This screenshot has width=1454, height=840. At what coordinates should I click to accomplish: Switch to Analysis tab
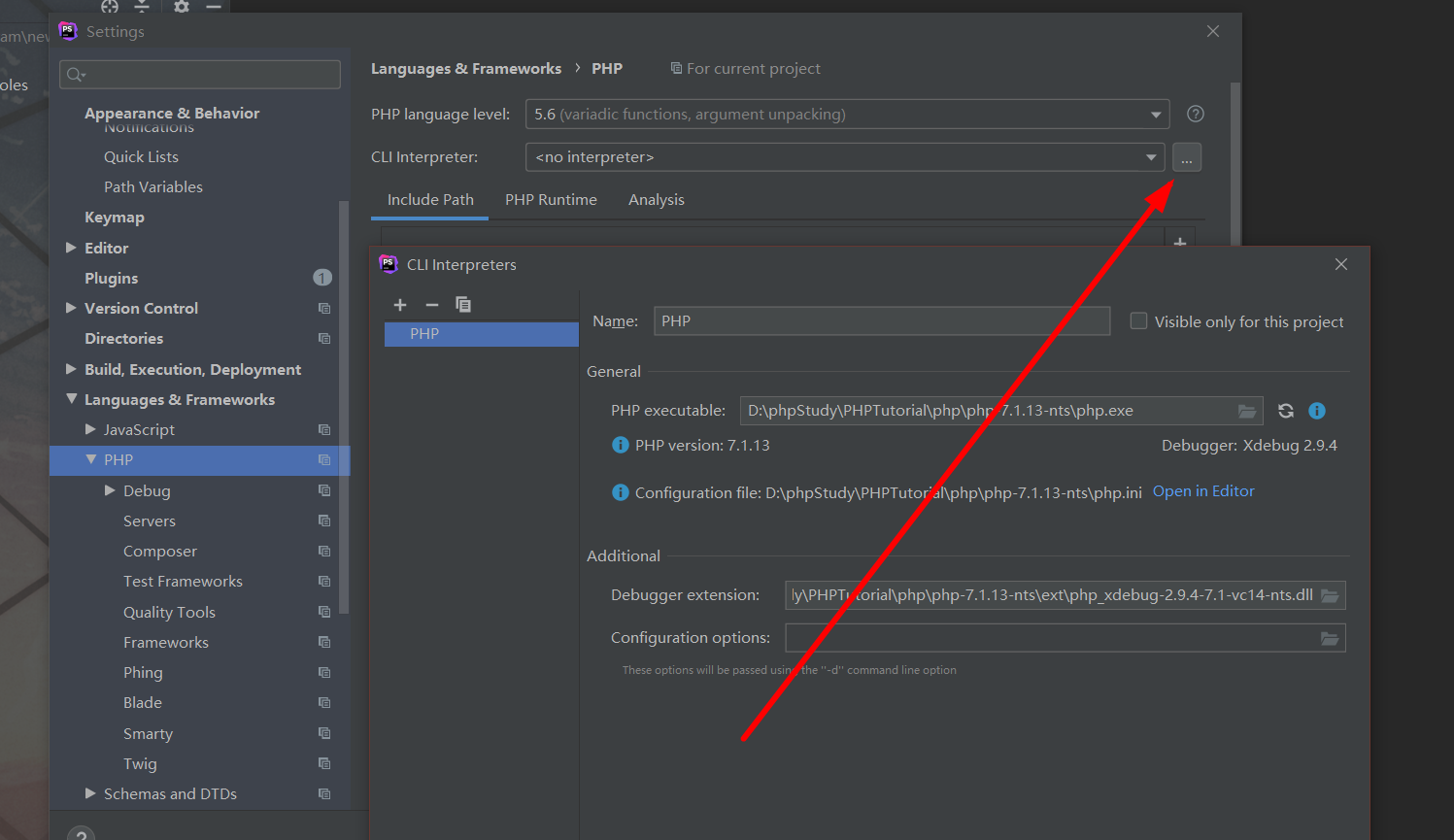[x=657, y=200]
